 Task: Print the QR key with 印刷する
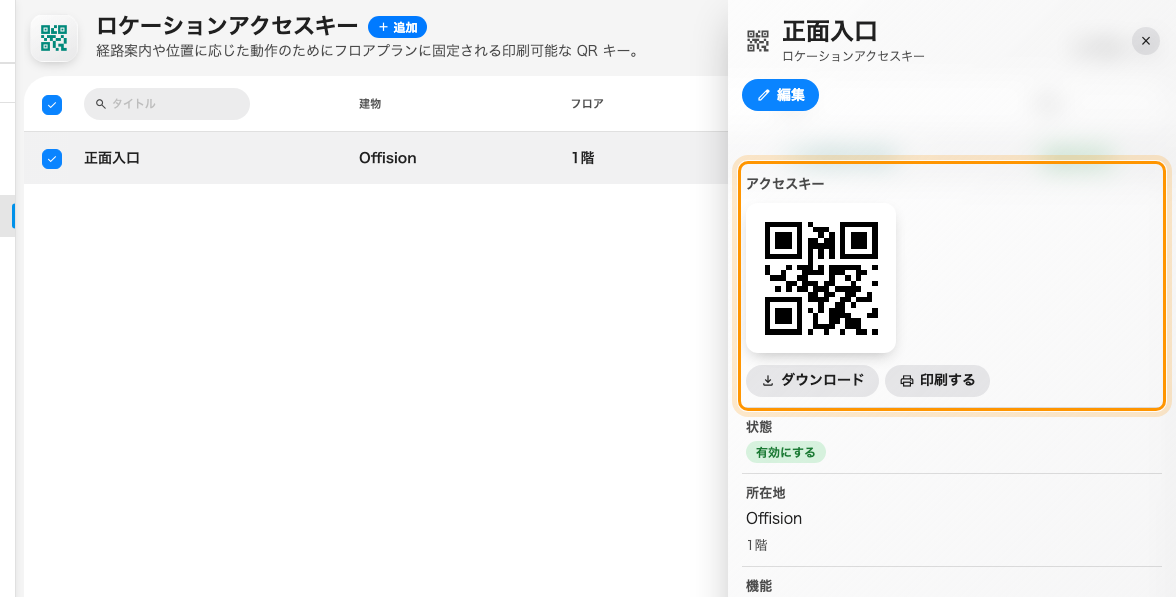click(x=938, y=380)
